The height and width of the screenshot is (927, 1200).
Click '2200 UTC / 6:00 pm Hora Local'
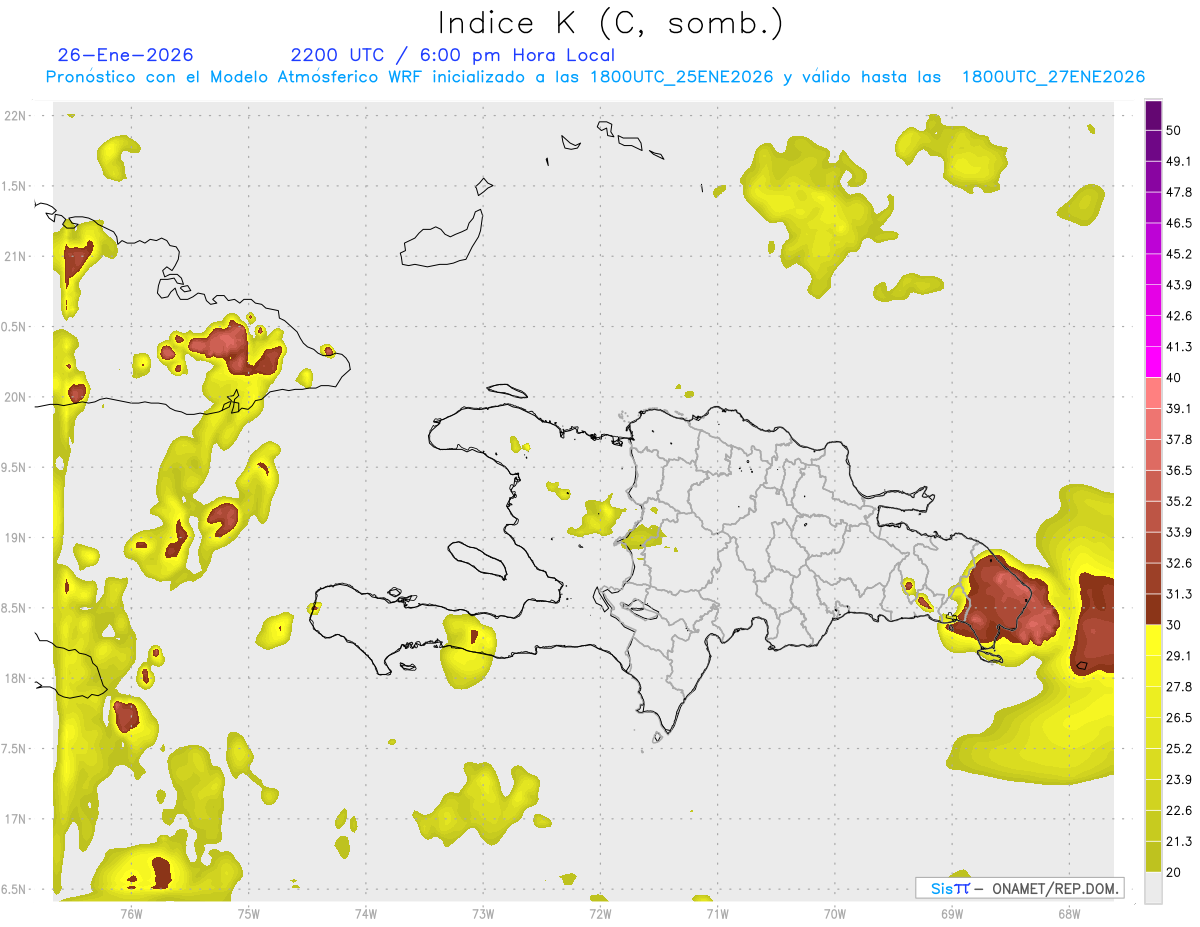coord(453,55)
